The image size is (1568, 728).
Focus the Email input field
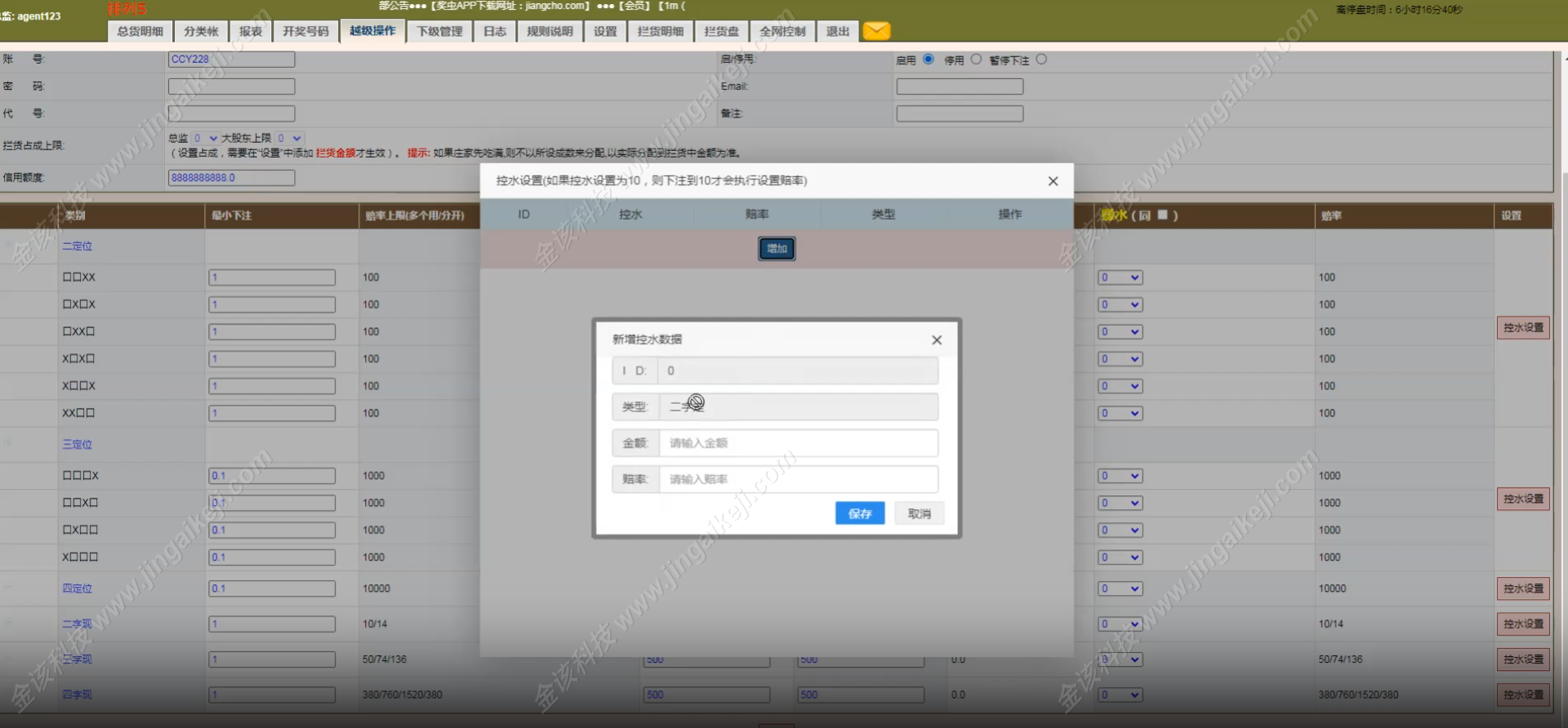point(960,87)
